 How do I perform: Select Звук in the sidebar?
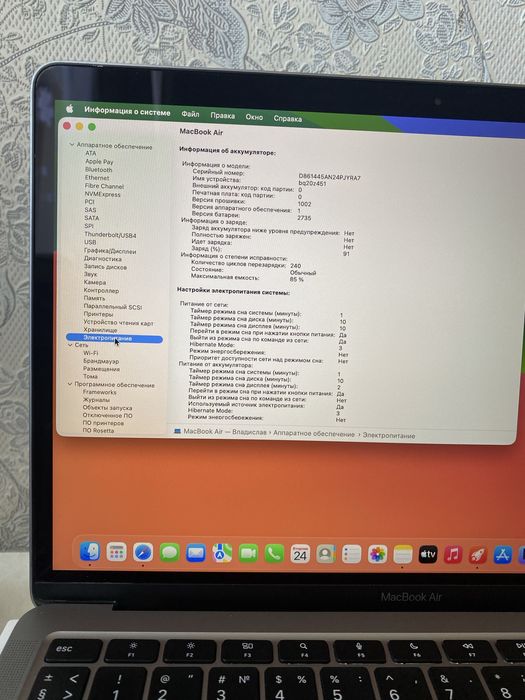pos(90,275)
